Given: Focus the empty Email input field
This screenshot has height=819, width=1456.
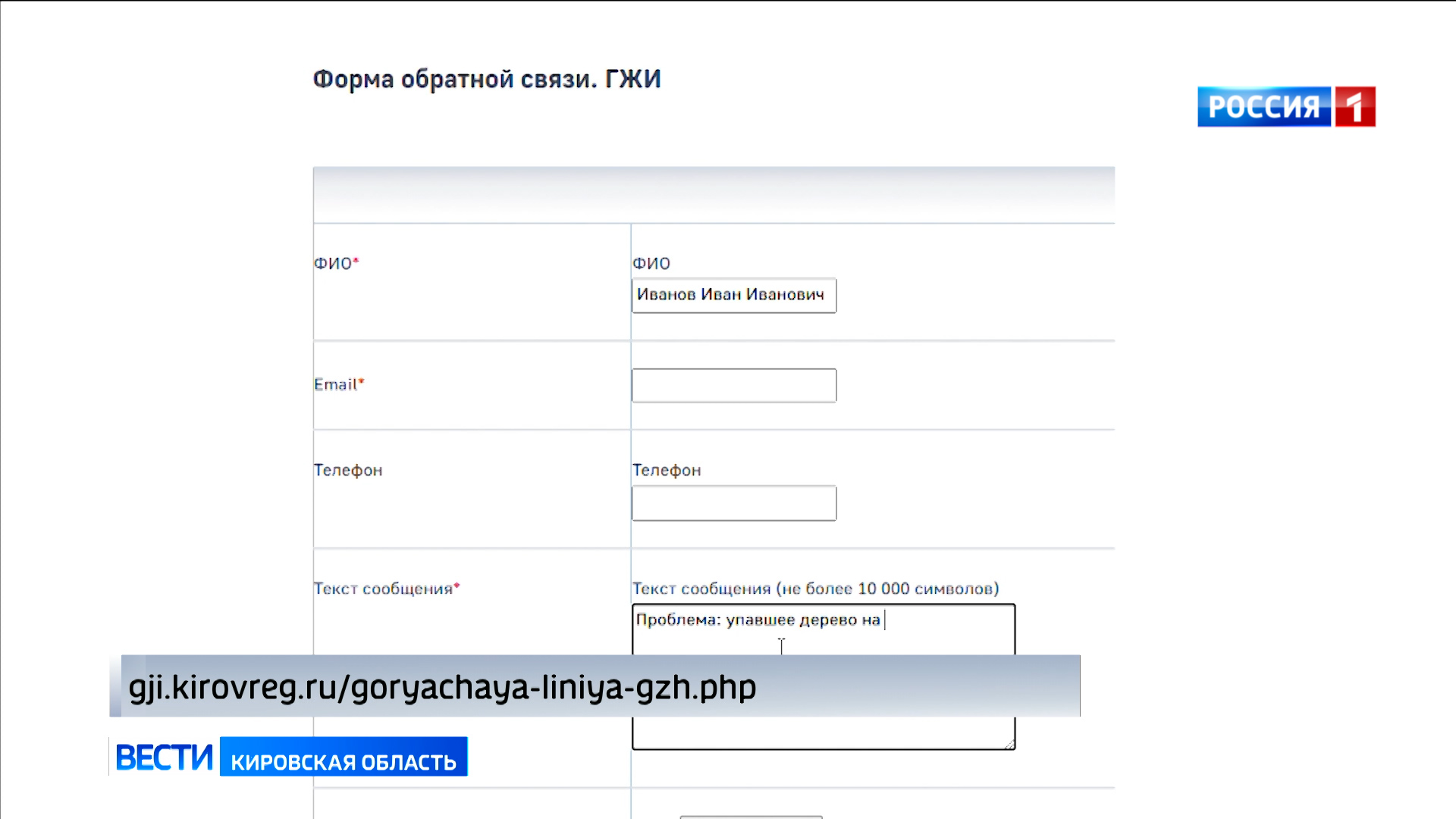Looking at the screenshot, I should pyautogui.click(x=733, y=385).
